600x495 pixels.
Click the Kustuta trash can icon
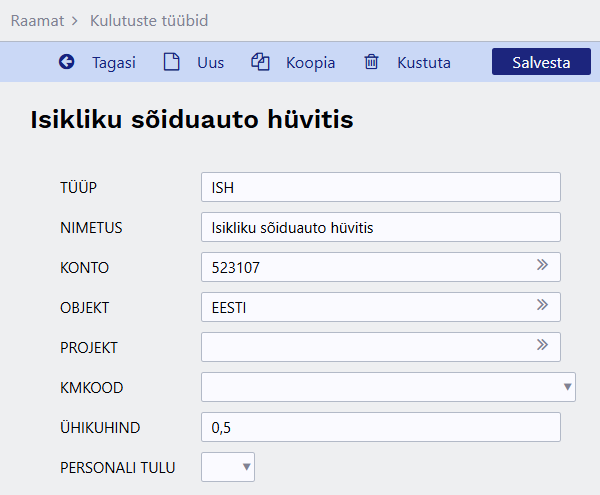pyautogui.click(x=371, y=62)
